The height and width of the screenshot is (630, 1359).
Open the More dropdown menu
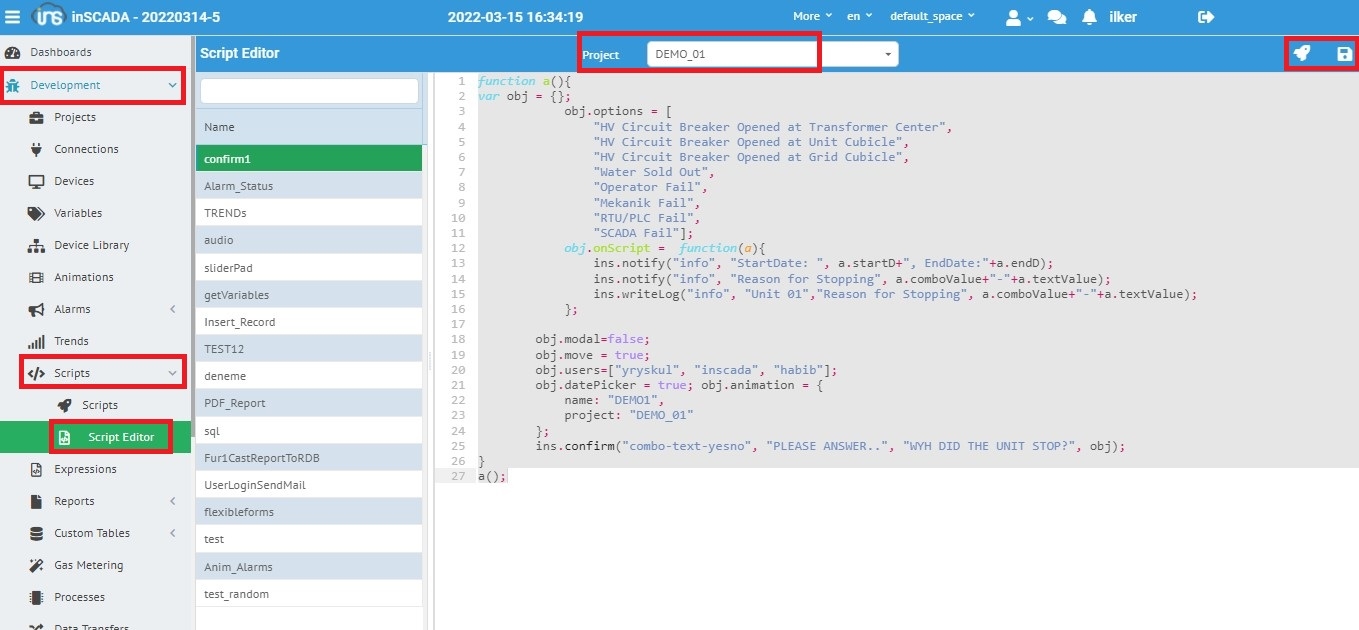click(812, 17)
